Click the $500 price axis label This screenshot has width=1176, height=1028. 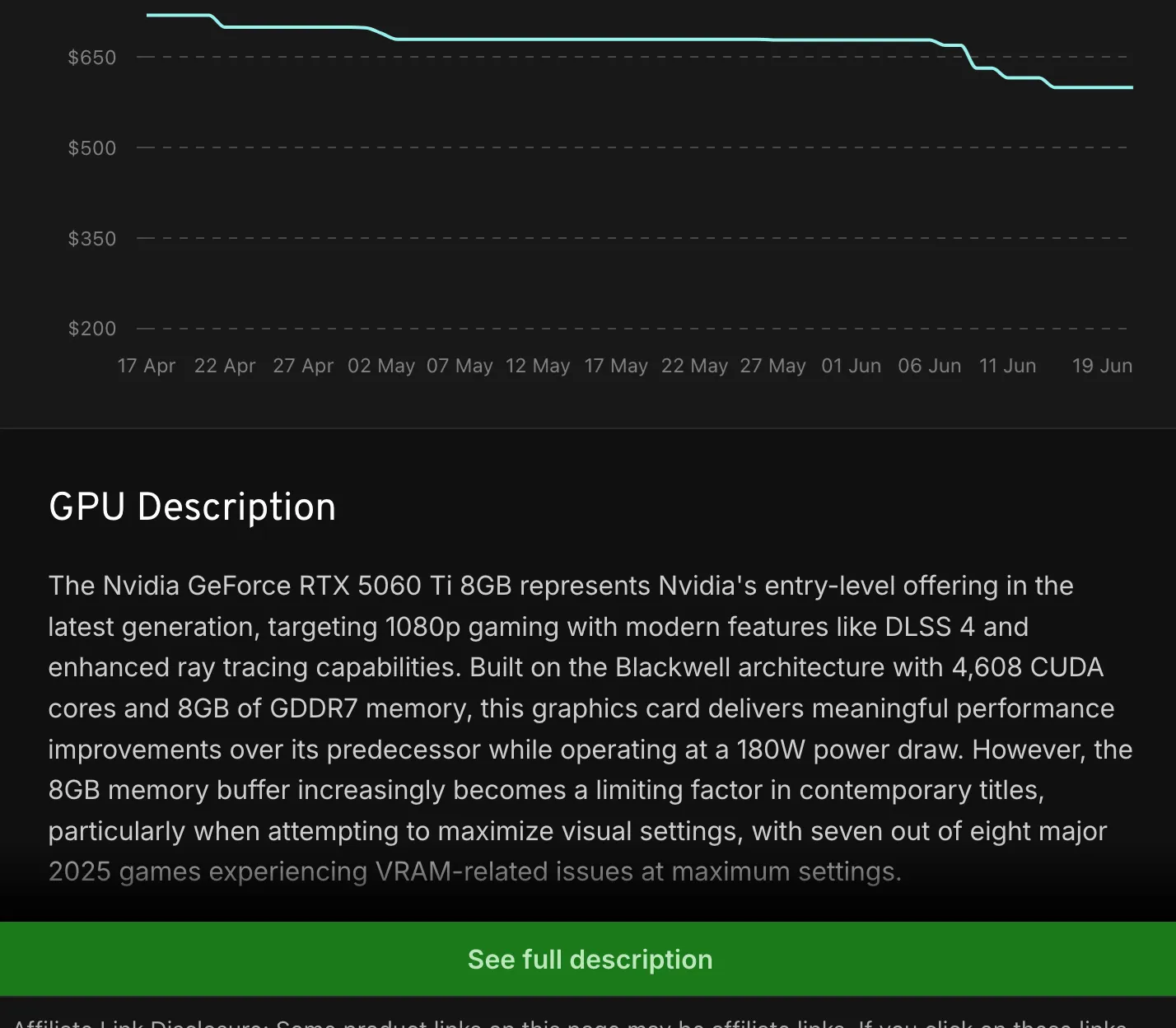click(91, 148)
